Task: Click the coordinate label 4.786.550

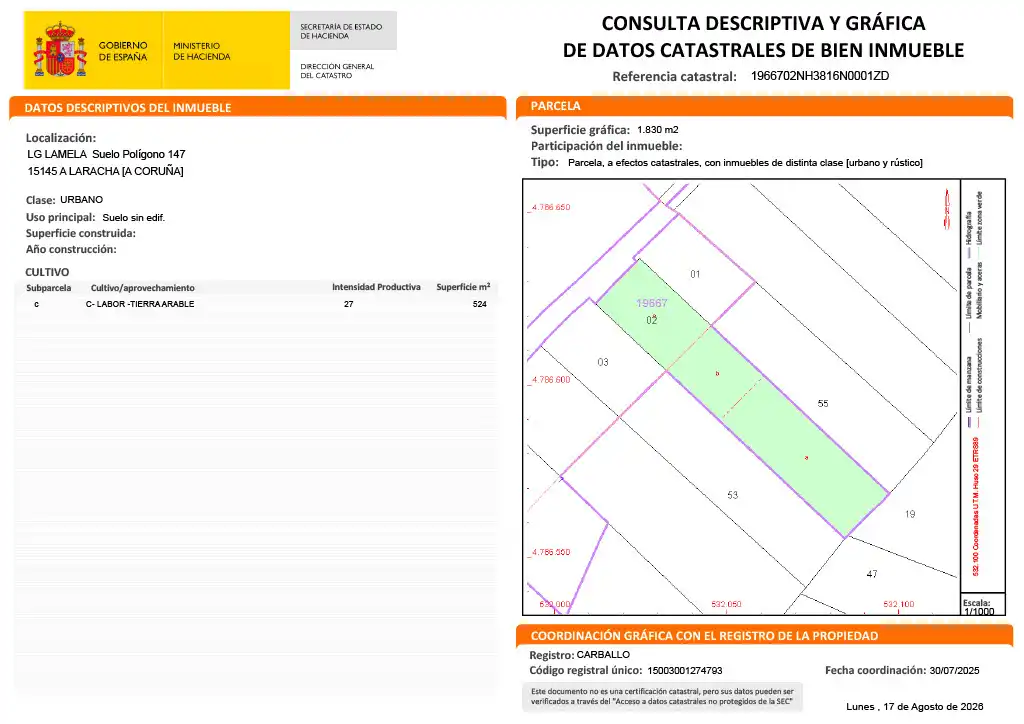Action: pos(551,552)
